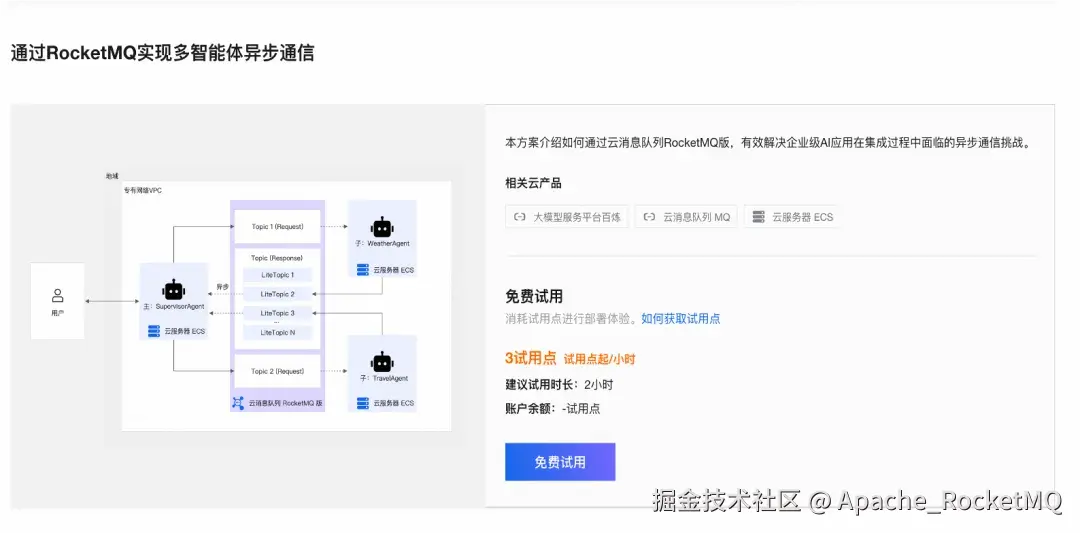Click the LiteTopic 1 box

point(278,275)
